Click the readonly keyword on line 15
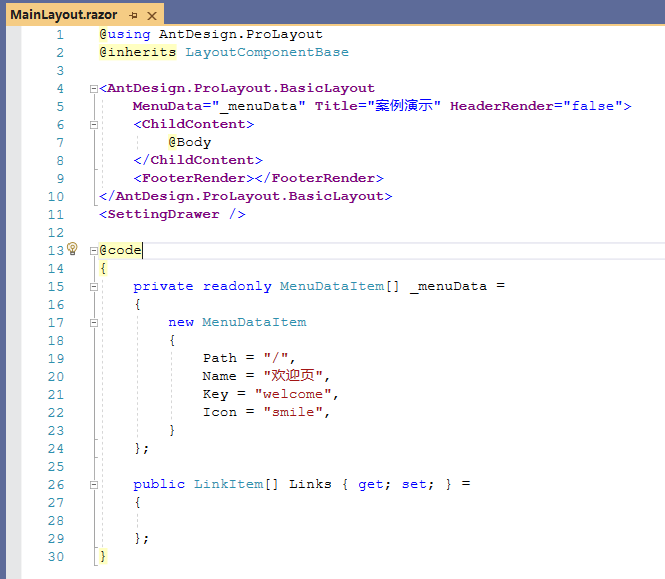 tap(237, 286)
